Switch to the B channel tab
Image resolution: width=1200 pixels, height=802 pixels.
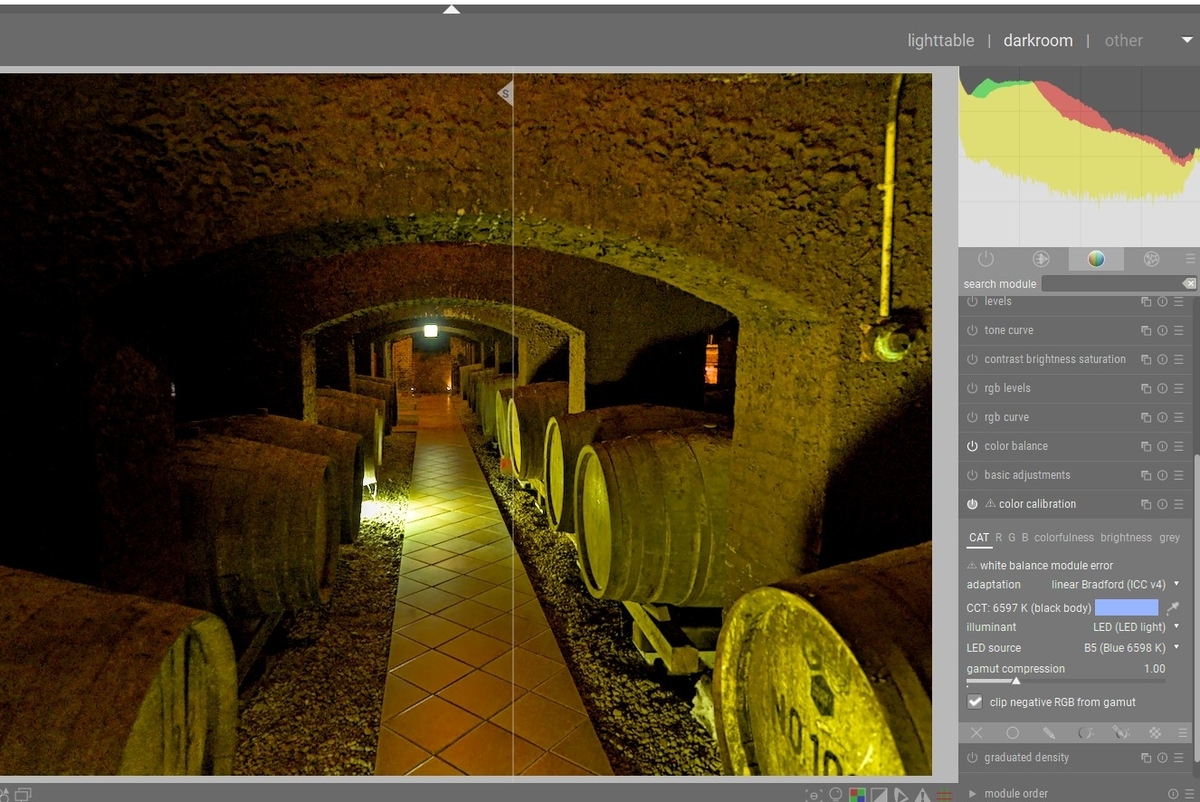pos(1025,538)
